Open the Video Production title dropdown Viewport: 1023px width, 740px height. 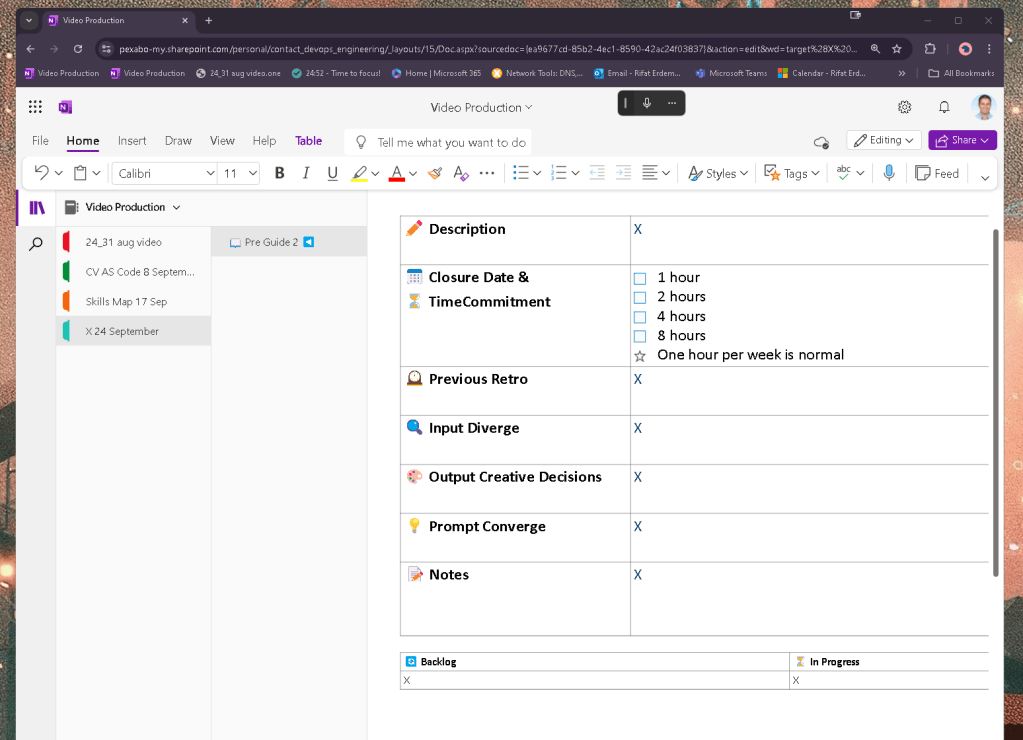coord(481,108)
